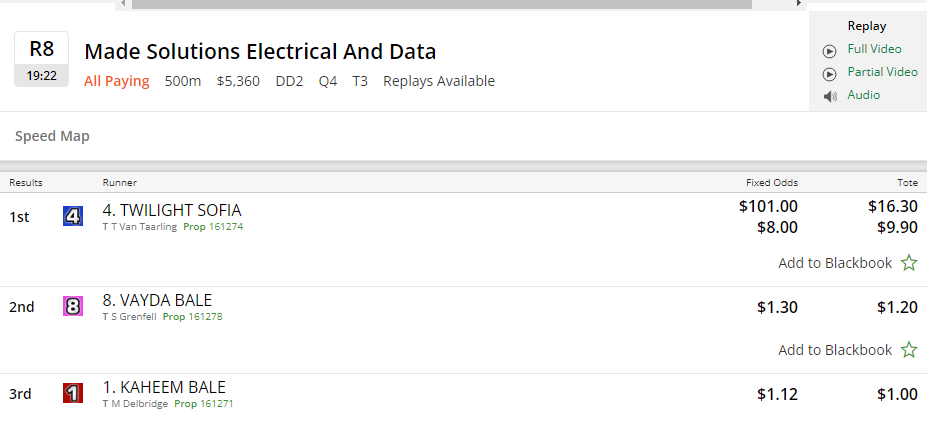The height and width of the screenshot is (426, 927).
Task: Select the R8 19:22 race tab
Action: coord(41,59)
